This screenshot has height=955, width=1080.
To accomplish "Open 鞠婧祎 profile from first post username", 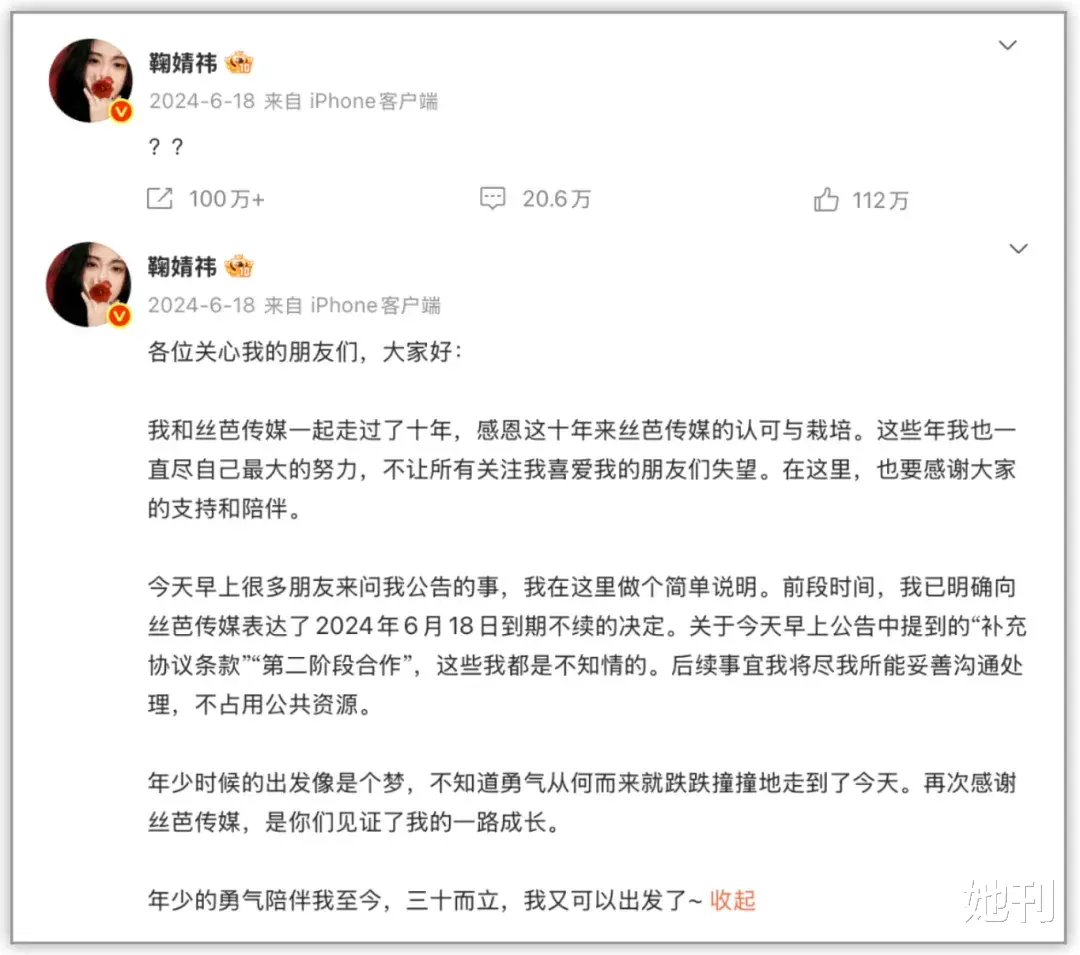I will pyautogui.click(x=183, y=63).
